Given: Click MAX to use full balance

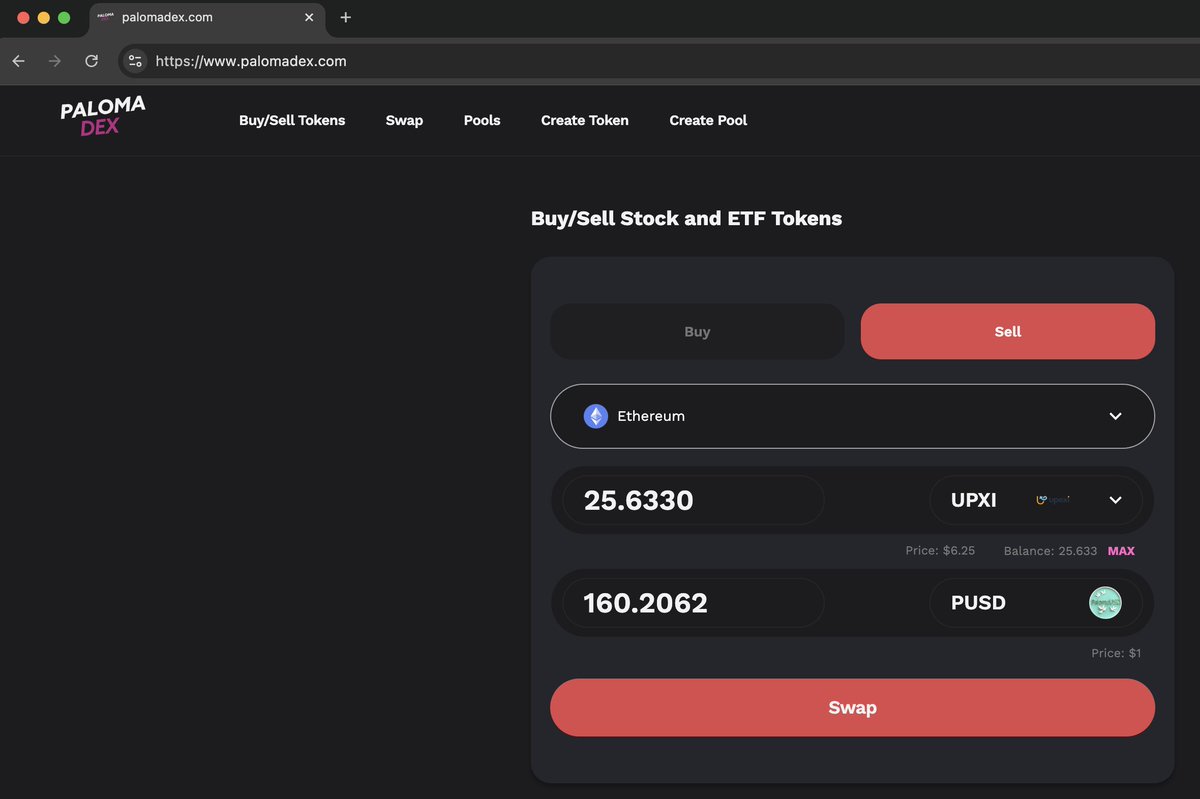Looking at the screenshot, I should coord(1121,551).
